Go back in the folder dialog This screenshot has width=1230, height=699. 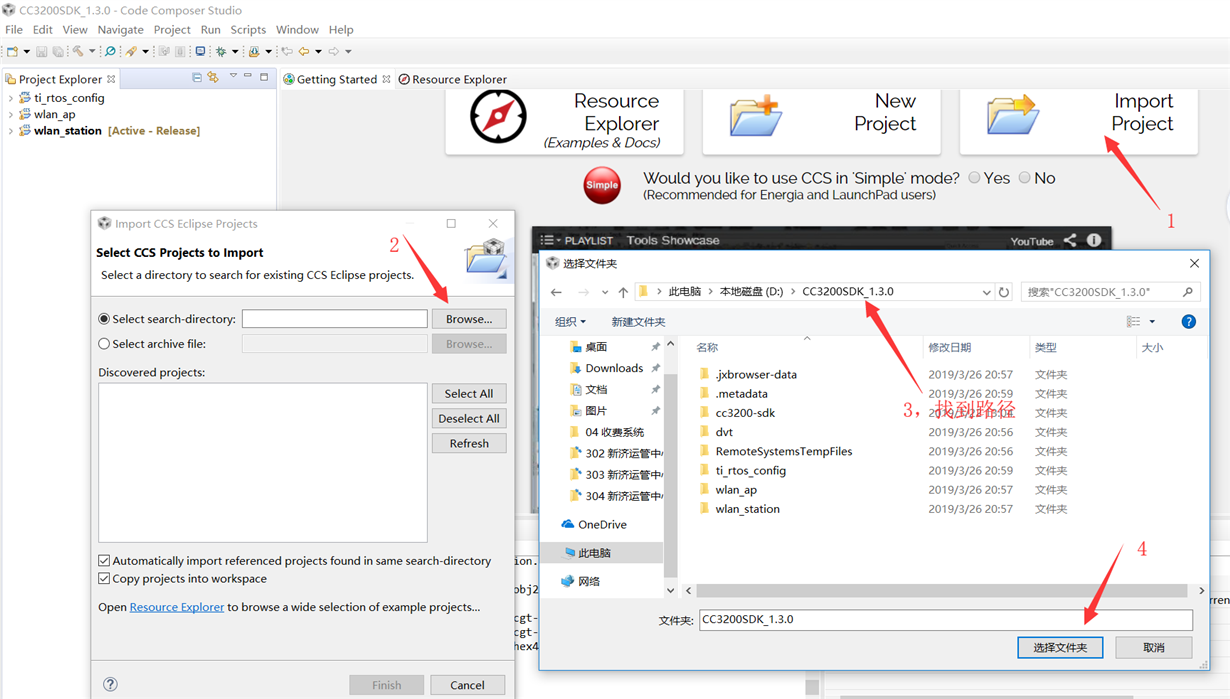point(556,292)
